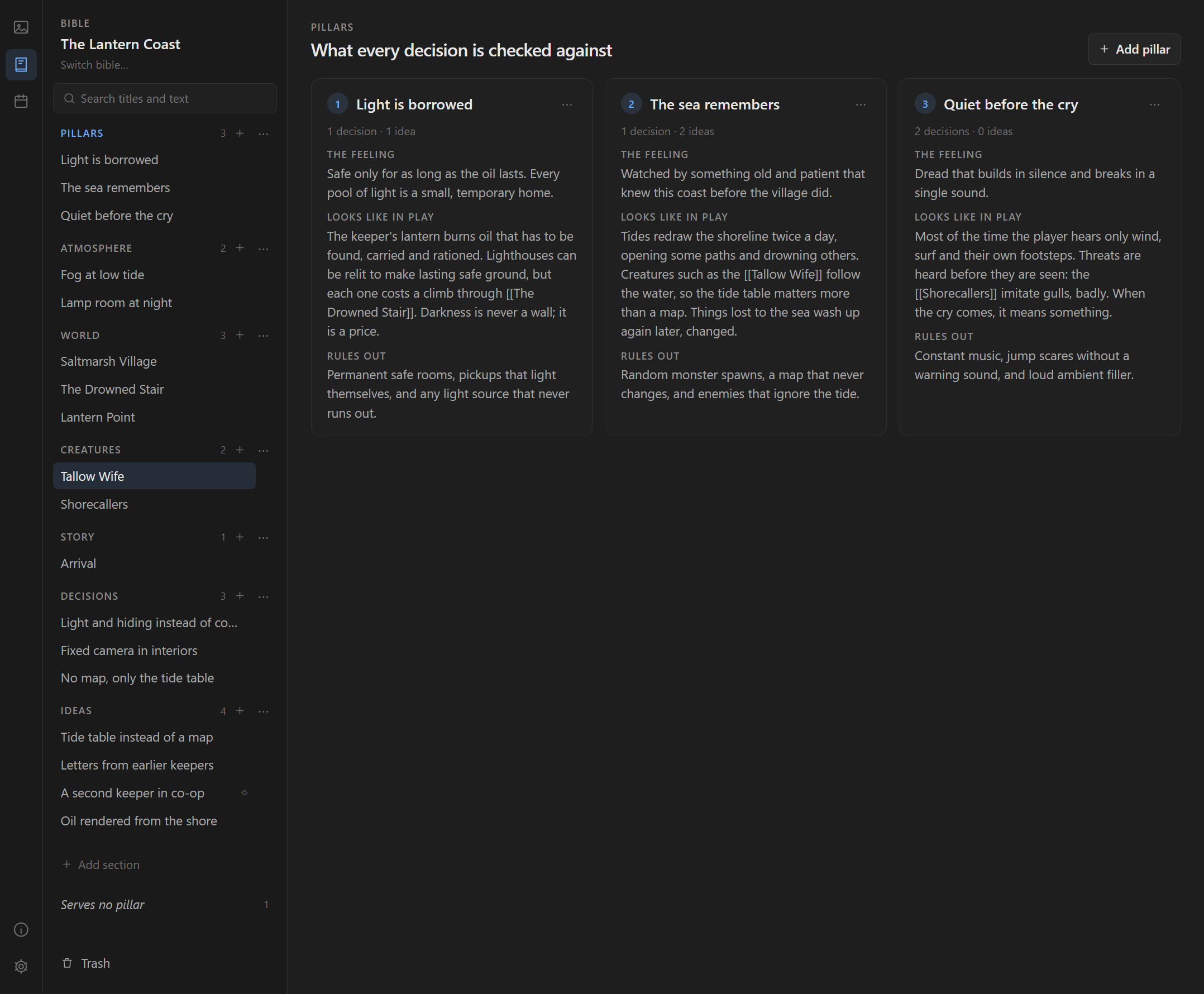Screen dimensions: 1204x994
Task: Select the bible book icon in left rail
Action: [21, 65]
